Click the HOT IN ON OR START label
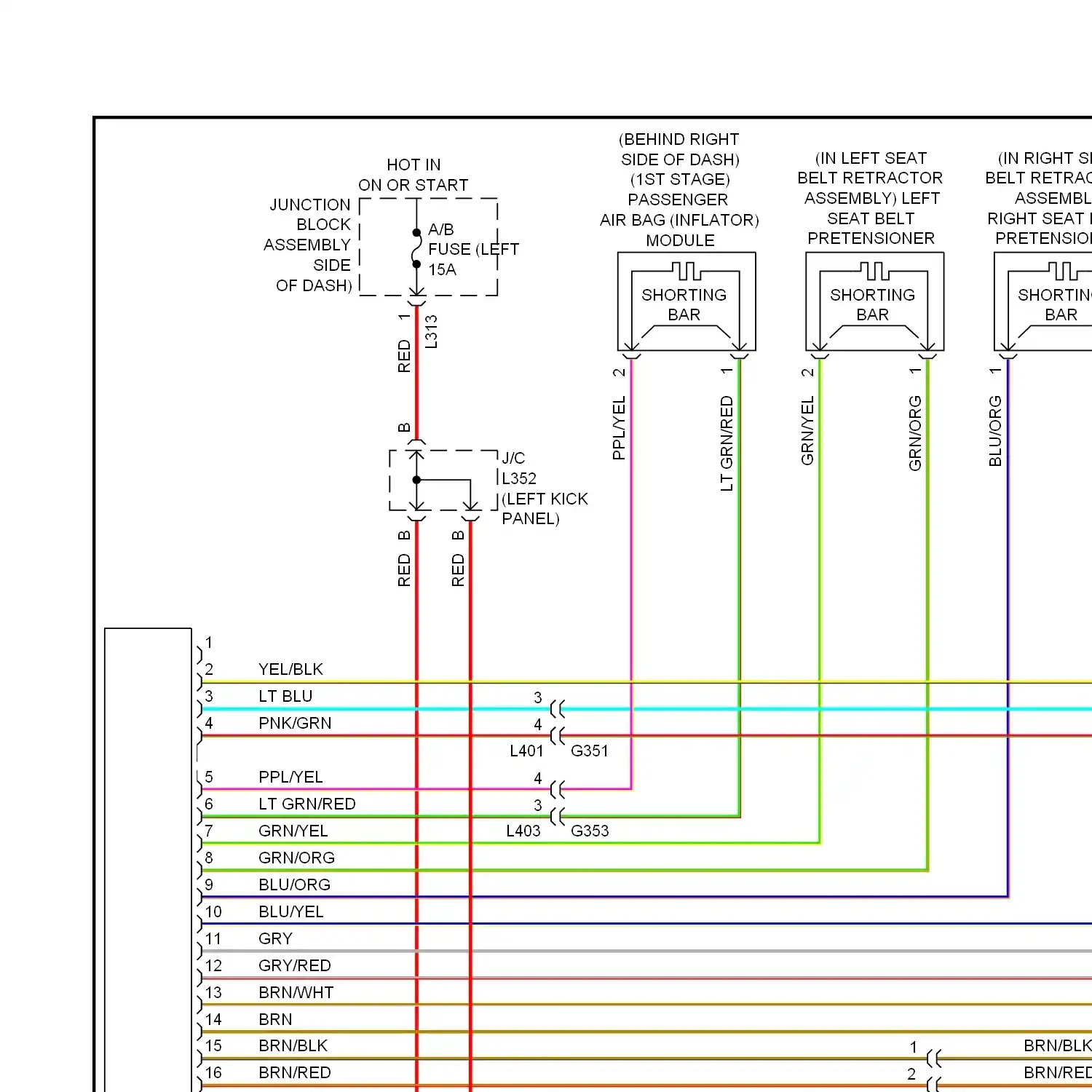Viewport: 1092px width, 1092px height. point(413,175)
